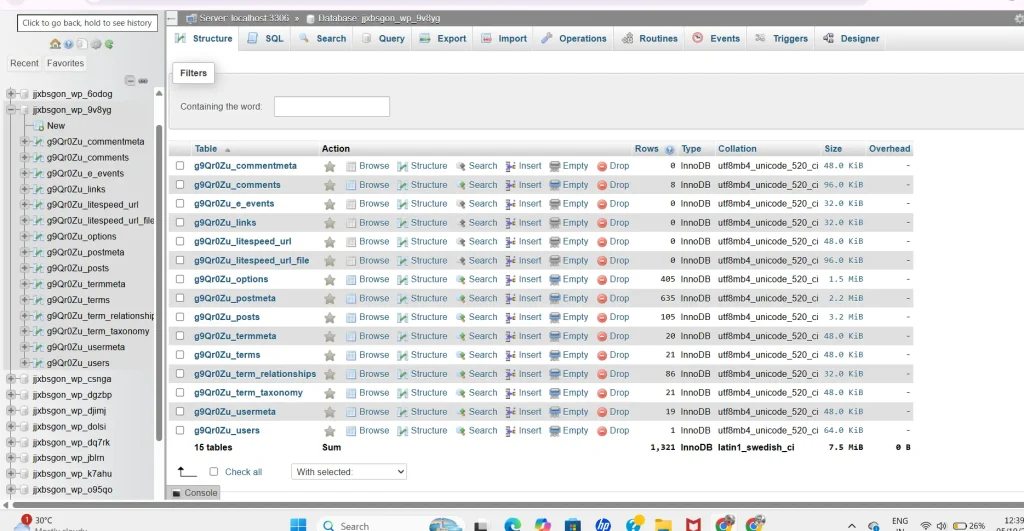The height and width of the screenshot is (531, 1024).
Task: Open the Import tab
Action: (504, 39)
